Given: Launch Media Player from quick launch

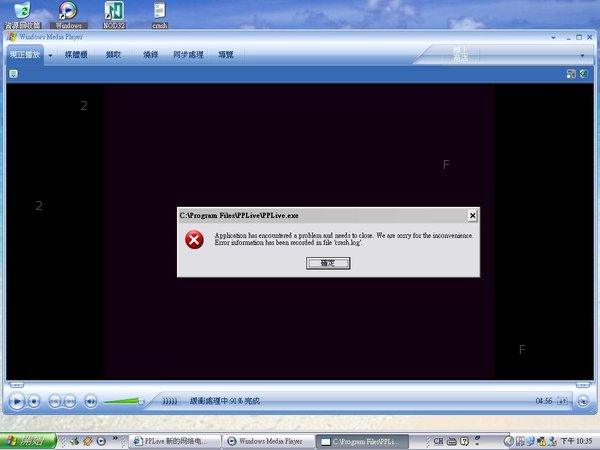Looking at the screenshot, I should (x=101, y=441).
